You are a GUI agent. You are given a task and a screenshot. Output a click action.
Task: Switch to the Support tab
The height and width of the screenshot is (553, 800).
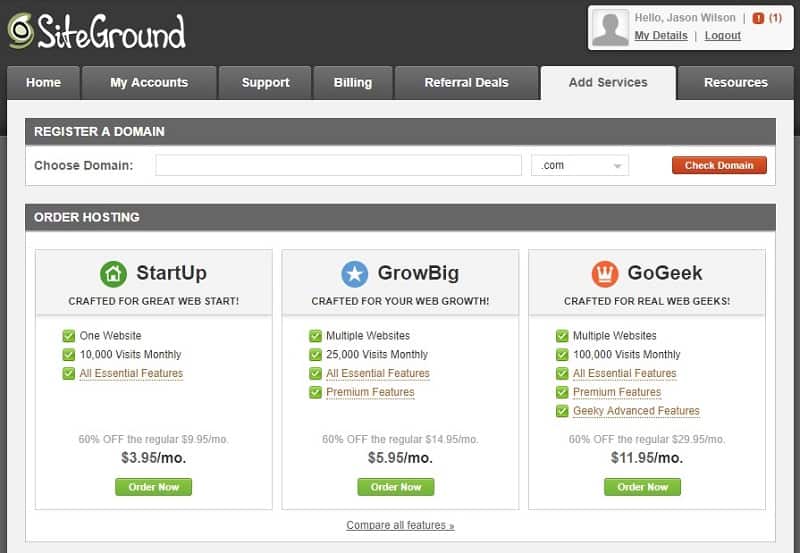[265, 83]
